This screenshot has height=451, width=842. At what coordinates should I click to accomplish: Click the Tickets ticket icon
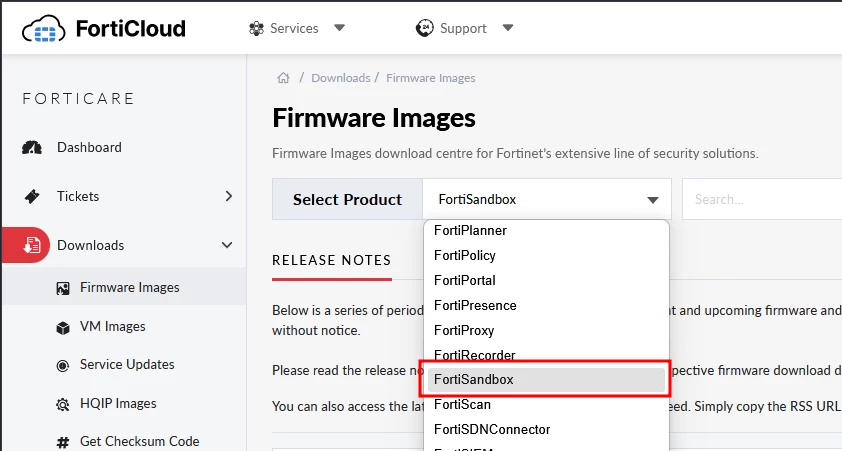32,197
